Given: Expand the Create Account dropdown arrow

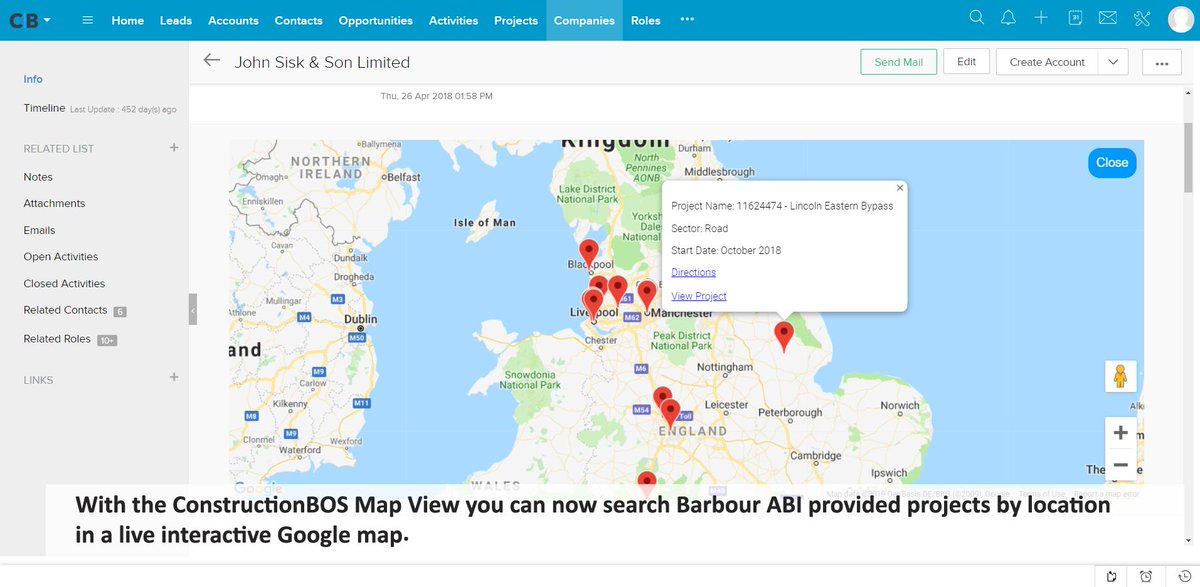Looking at the screenshot, I should pyautogui.click(x=1113, y=62).
